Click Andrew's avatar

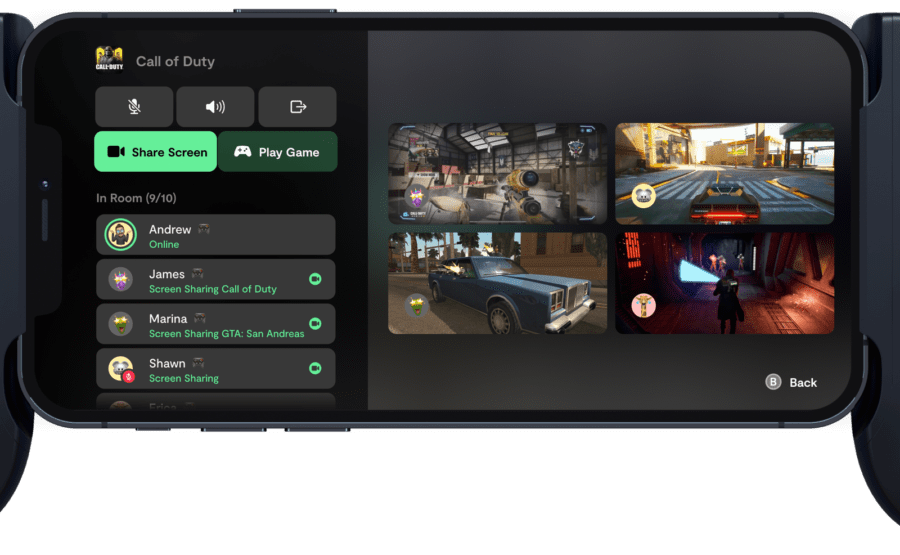tap(121, 235)
